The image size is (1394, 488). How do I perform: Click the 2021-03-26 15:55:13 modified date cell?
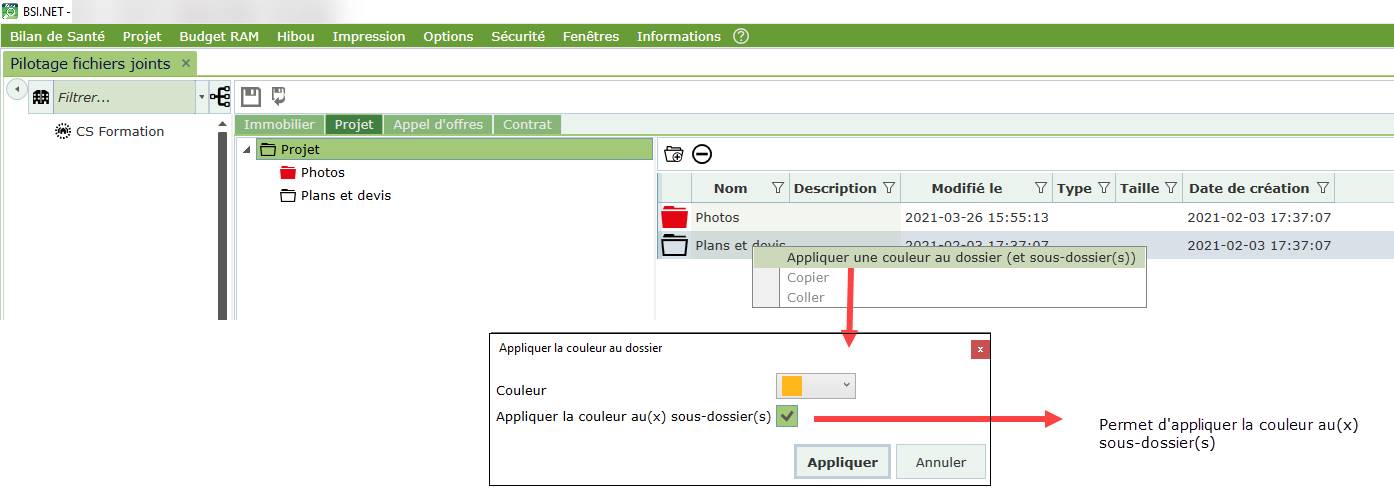pyautogui.click(x=977, y=217)
